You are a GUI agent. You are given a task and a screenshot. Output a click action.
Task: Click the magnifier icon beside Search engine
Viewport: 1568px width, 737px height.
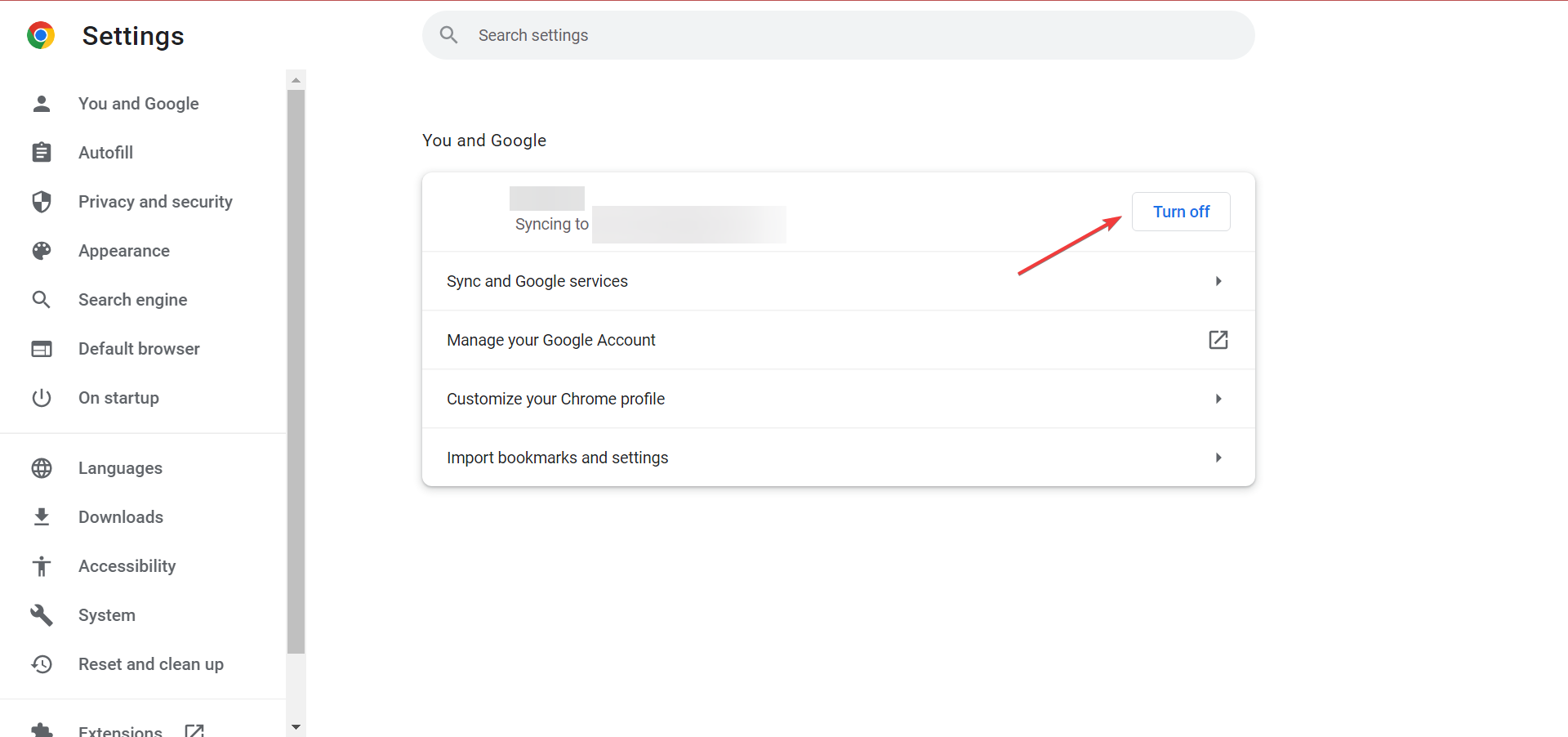pyautogui.click(x=42, y=300)
